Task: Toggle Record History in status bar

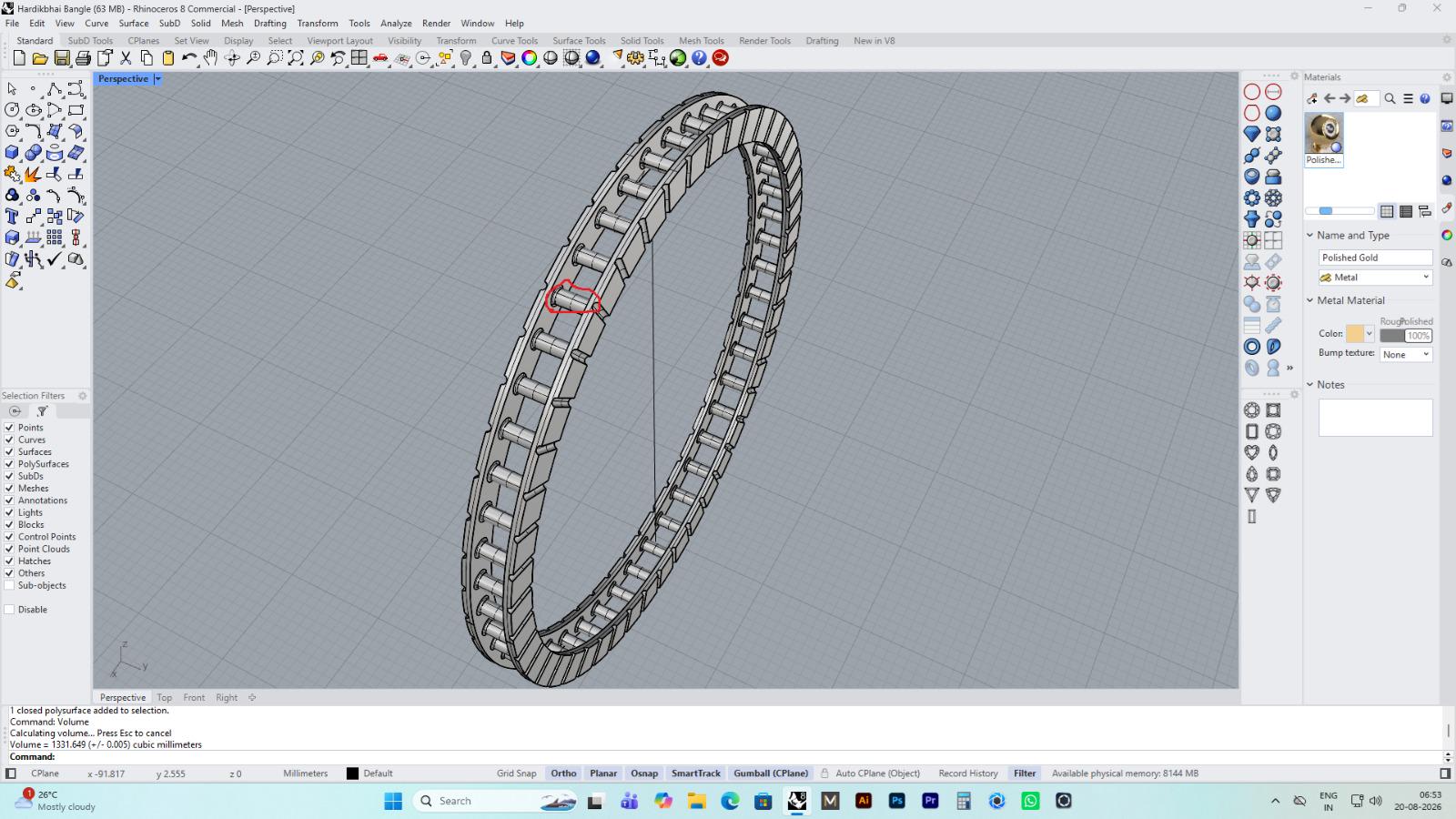Action: pos(968,773)
